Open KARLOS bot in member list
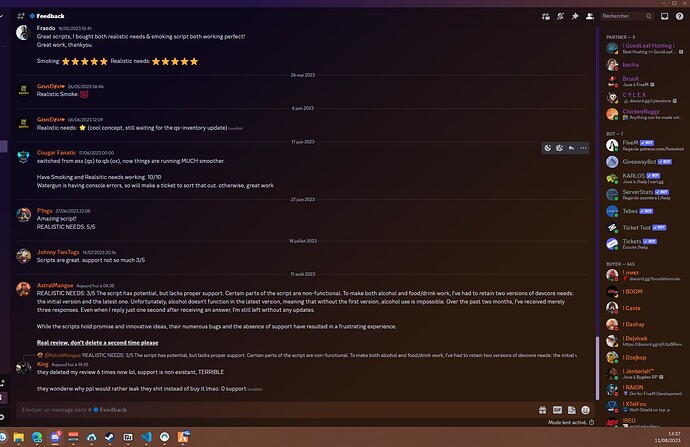This screenshot has width=690, height=447. [644, 178]
